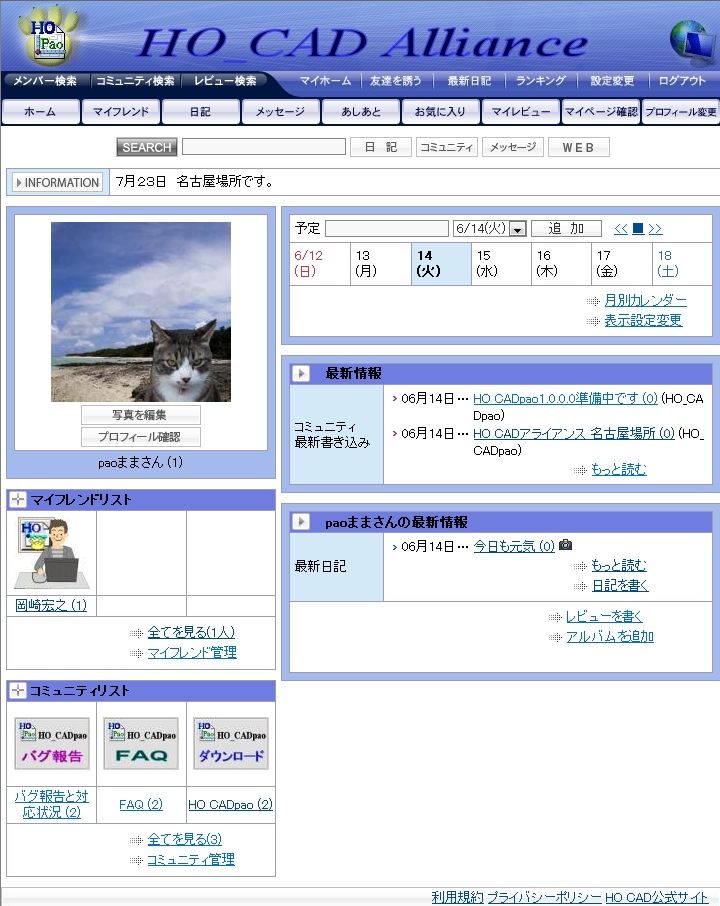The width and height of the screenshot is (720, 906).
Task: Click the SEARCH button
Action: click(x=147, y=147)
